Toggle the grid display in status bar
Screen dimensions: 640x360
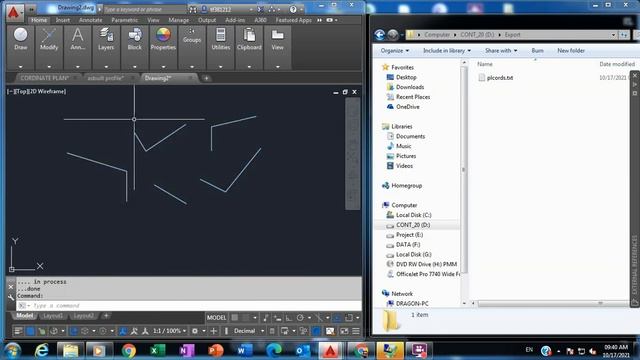(235, 318)
